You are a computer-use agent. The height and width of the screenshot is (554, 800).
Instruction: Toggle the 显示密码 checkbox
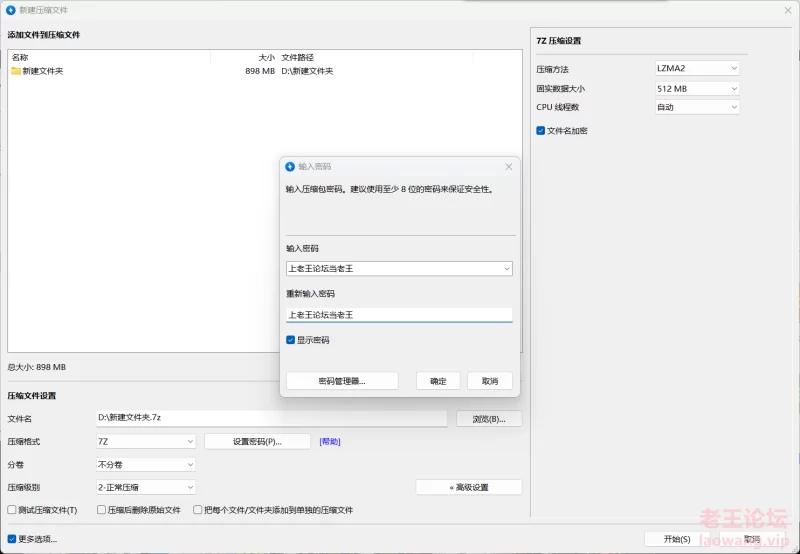coord(290,340)
